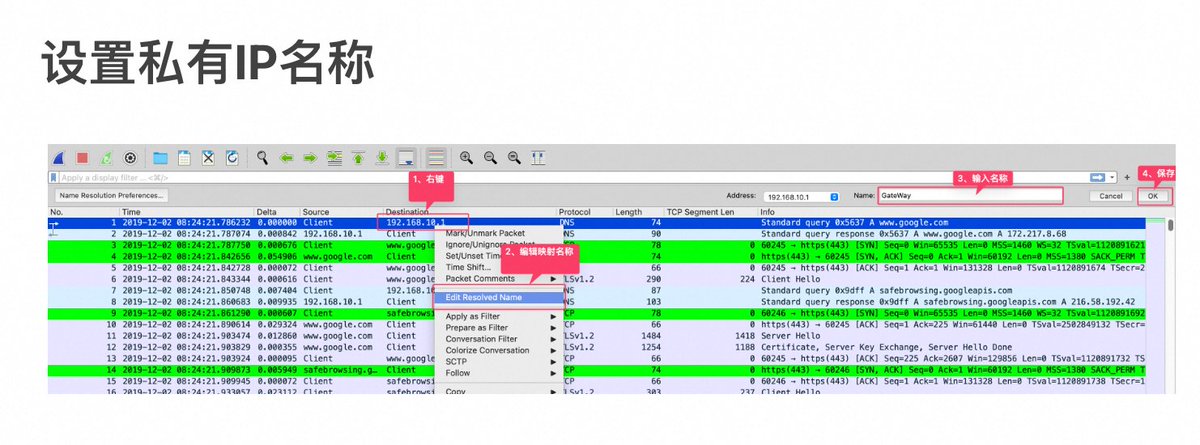Toggle auto-scroll during live capture icon

(406, 158)
